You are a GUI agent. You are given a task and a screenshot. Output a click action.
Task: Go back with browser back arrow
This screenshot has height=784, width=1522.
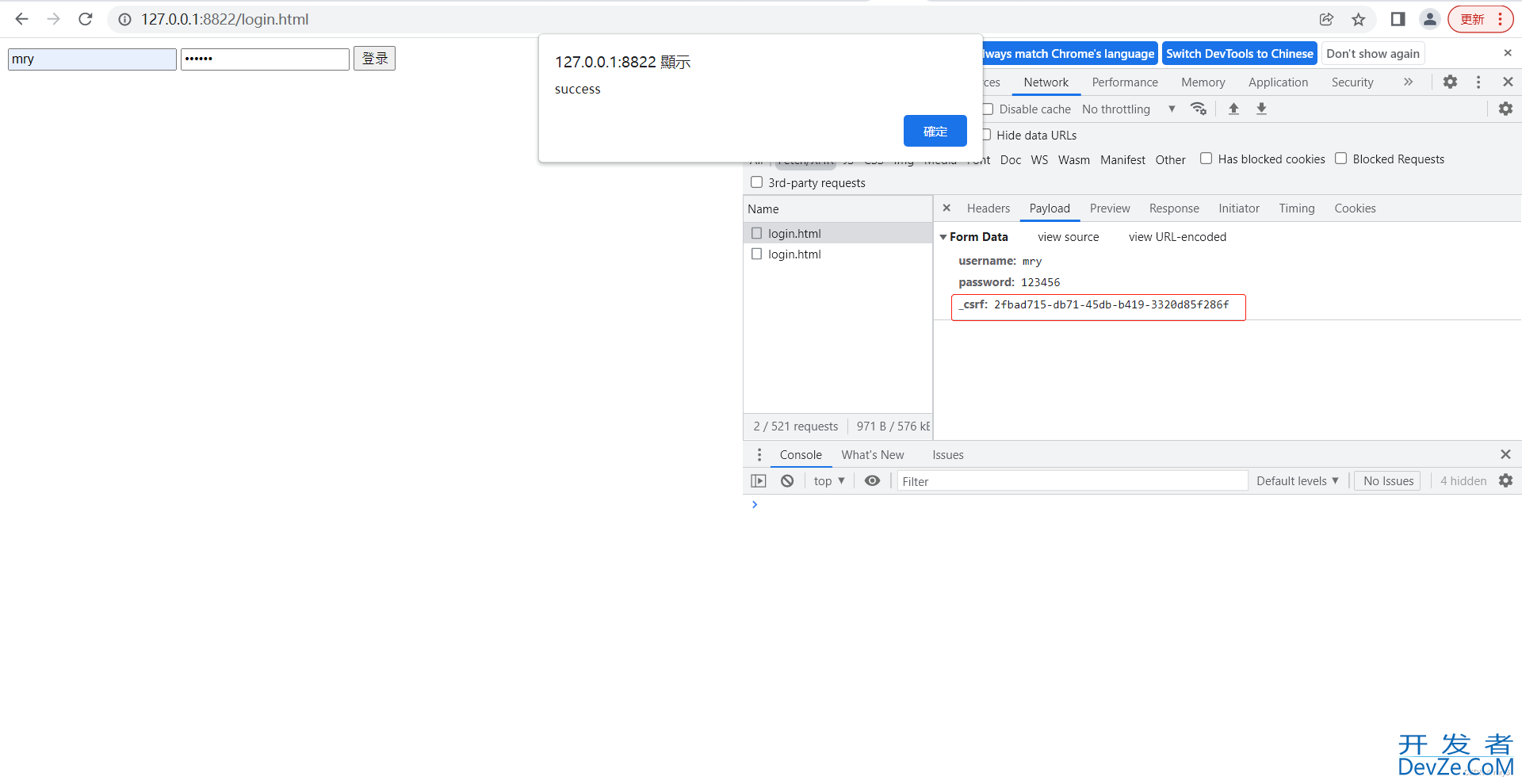[21, 19]
